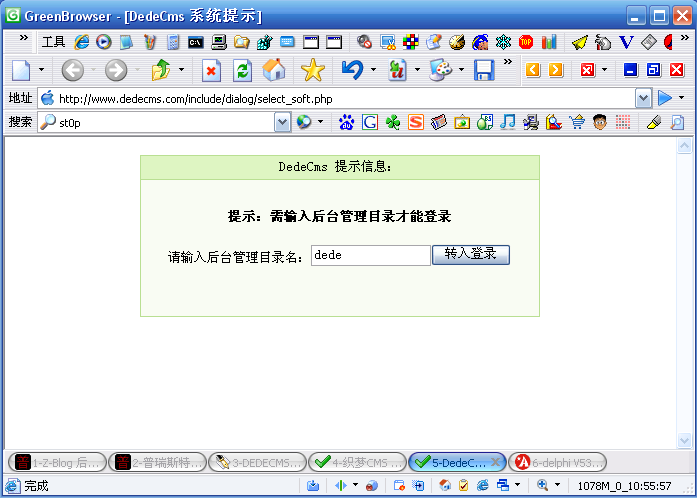Click the paint palette skin icon
Screen dimensions: 697x498
click(441, 70)
